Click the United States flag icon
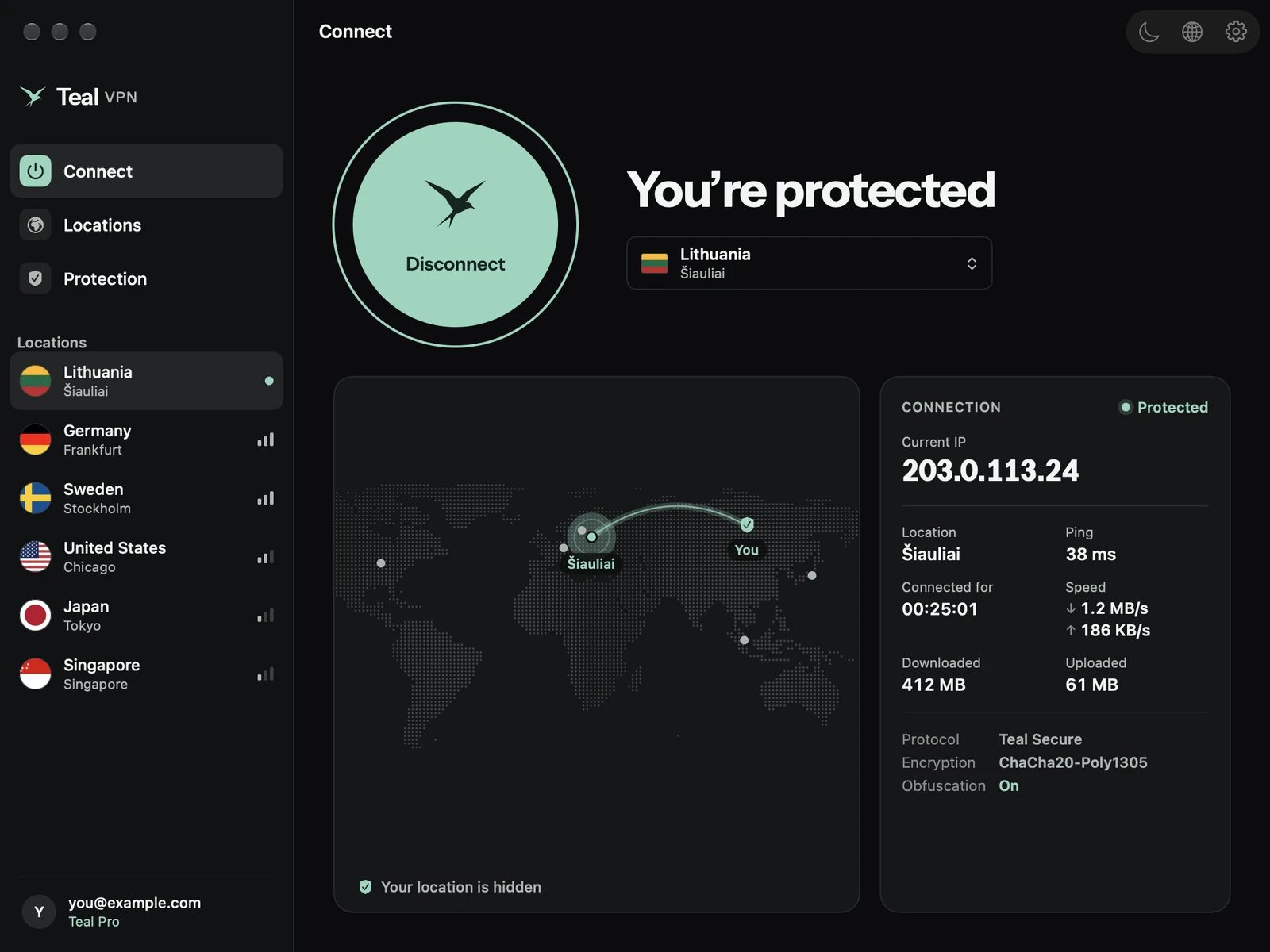 tap(35, 557)
